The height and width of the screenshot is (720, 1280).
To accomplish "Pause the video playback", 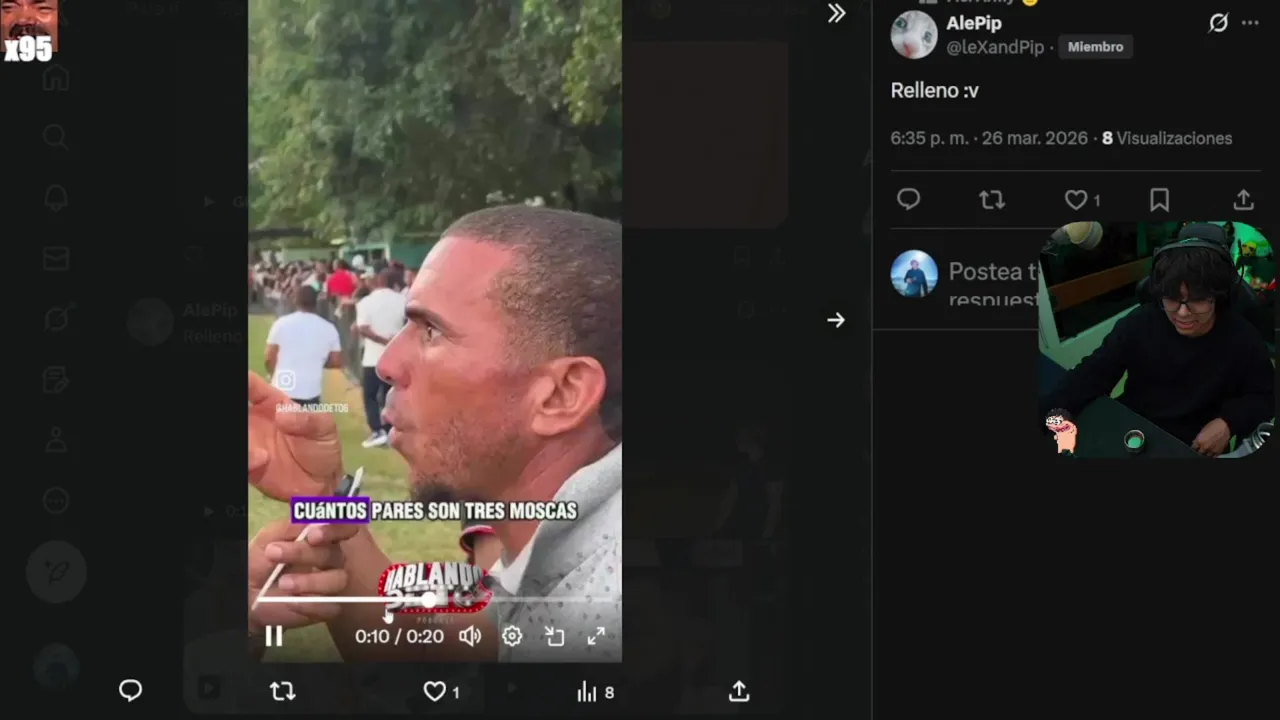I will (x=273, y=636).
